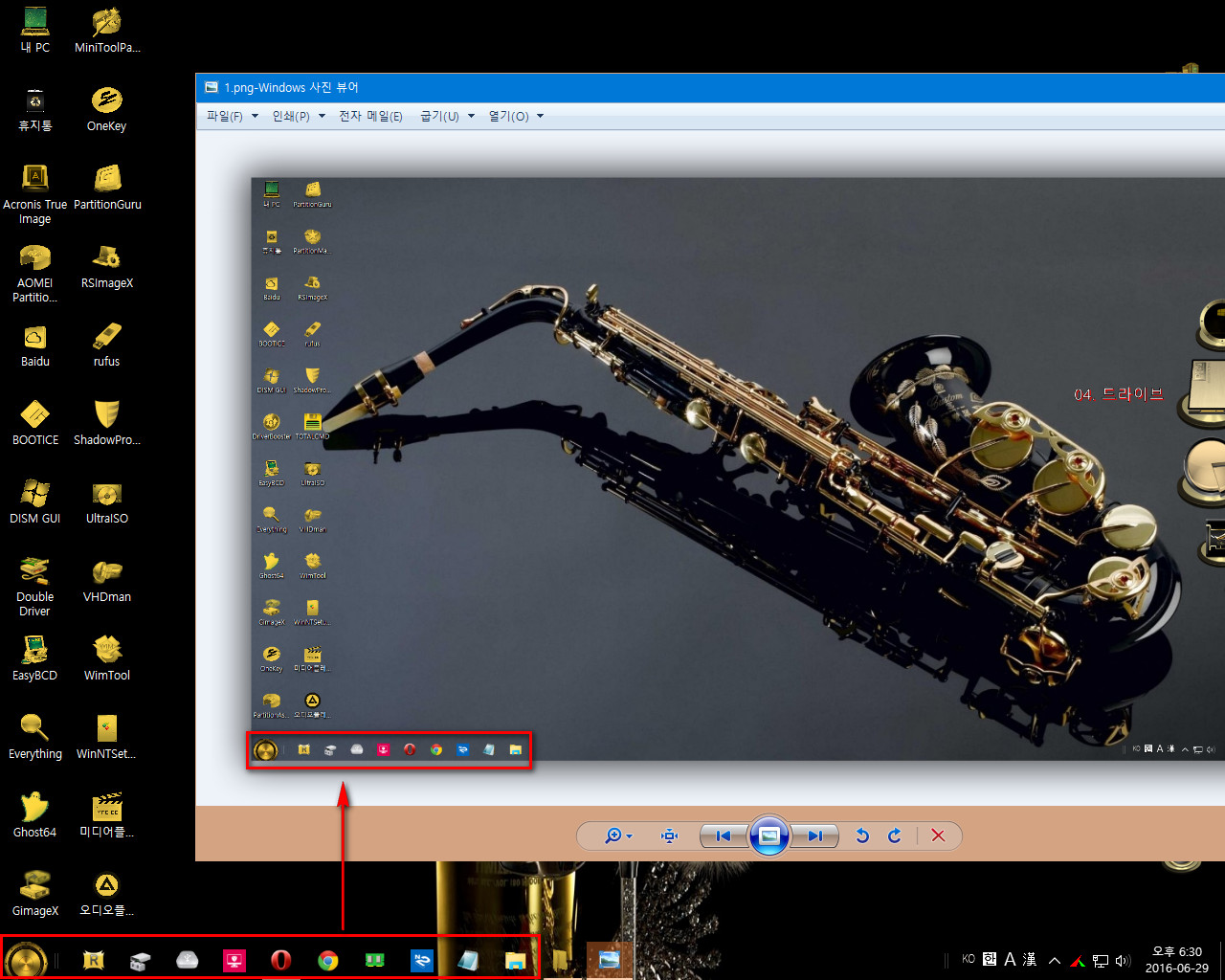The width and height of the screenshot is (1225, 980).
Task: Select the PartitionGuru desktop shortcut
Action: [x=107, y=187]
